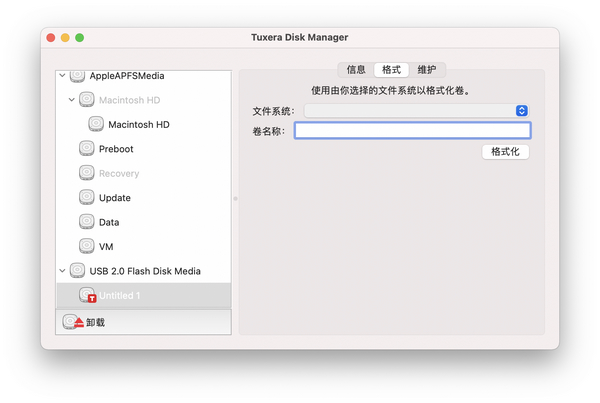The height and width of the screenshot is (403, 600).
Task: Switch to the 格式 tab
Action: pos(391,70)
